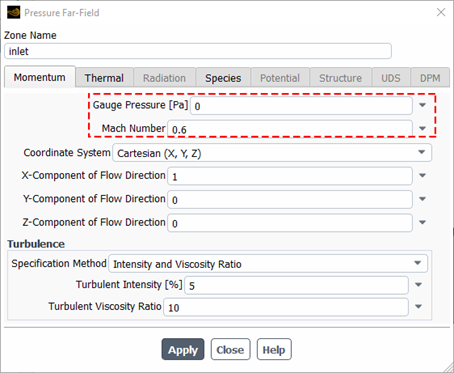
Task: Expand Z-Component of Flow Direction arrow
Action: 422,222
